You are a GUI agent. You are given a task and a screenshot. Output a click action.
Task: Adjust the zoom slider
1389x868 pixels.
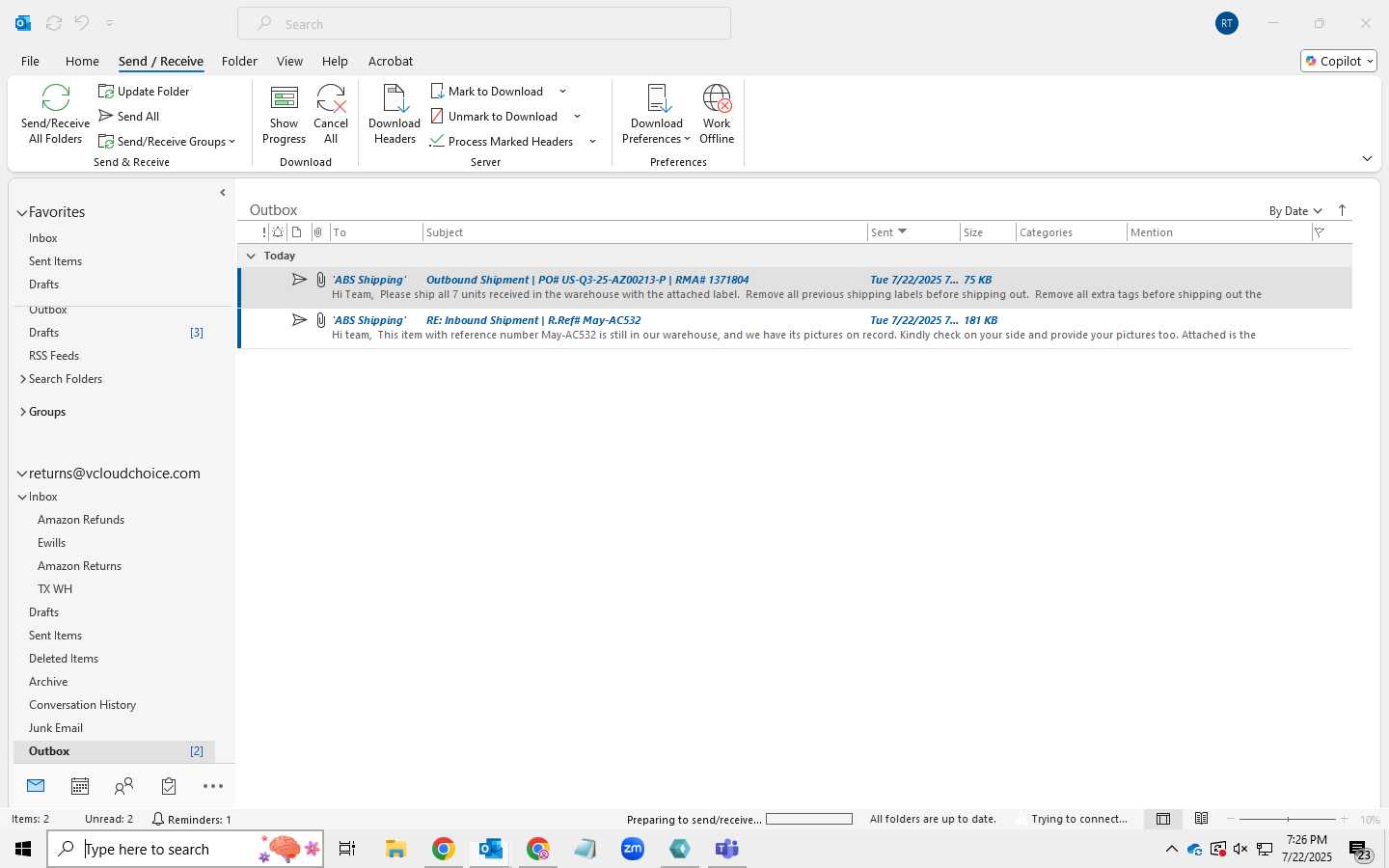1288,819
